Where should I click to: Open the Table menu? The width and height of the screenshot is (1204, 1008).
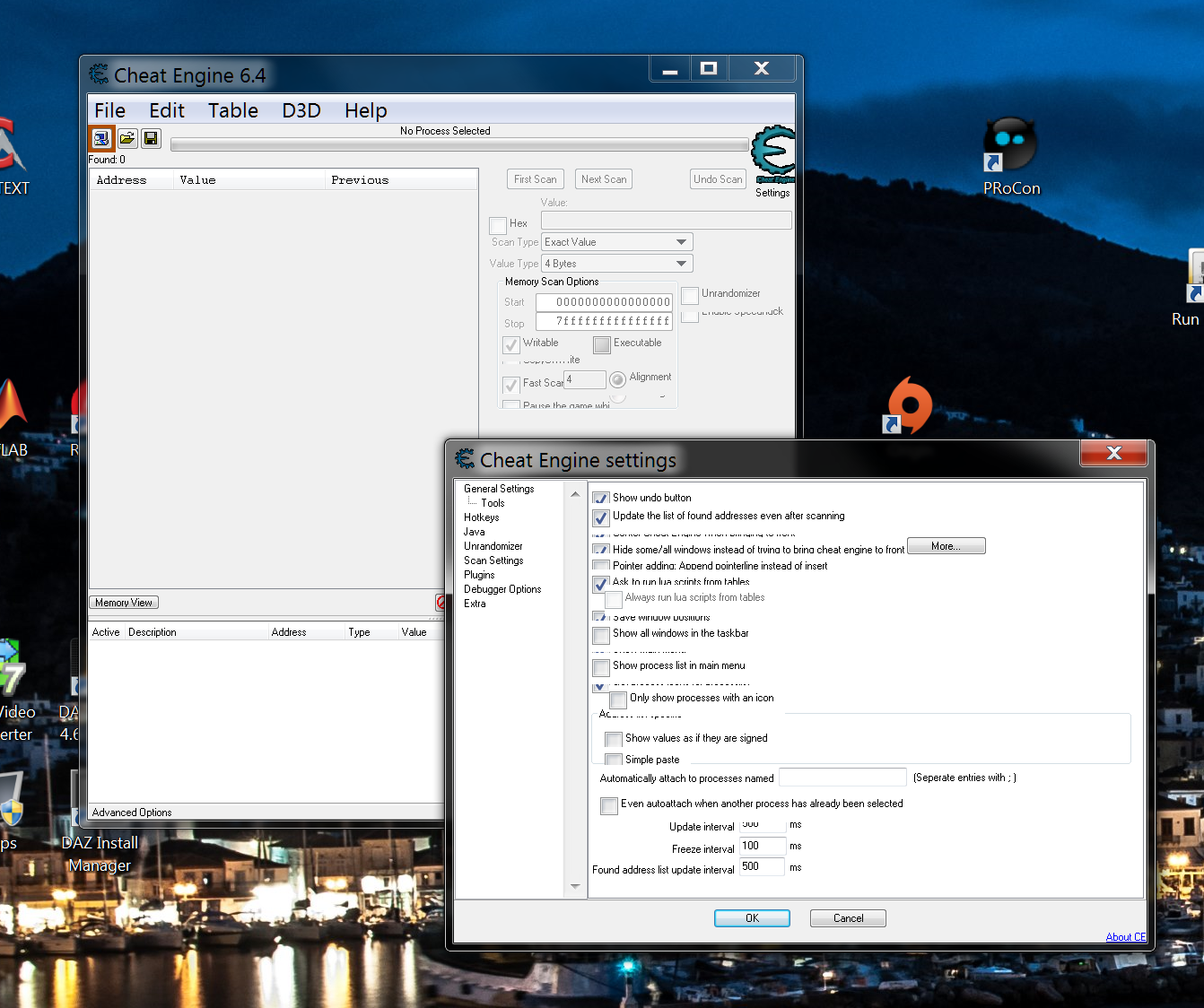pos(233,110)
